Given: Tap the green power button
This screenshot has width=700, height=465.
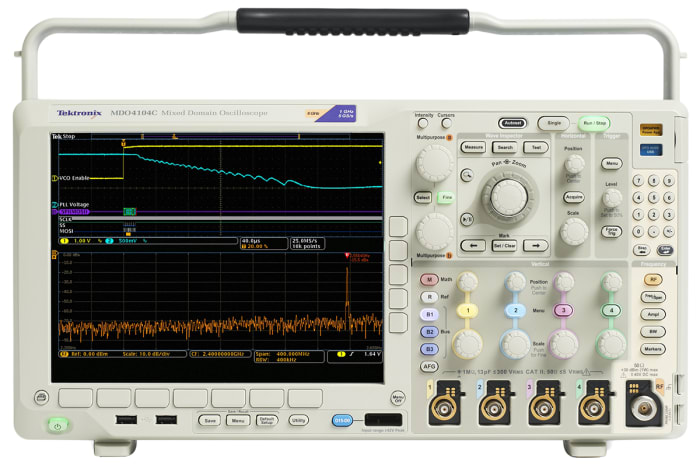Looking at the screenshot, I should click(58, 425).
